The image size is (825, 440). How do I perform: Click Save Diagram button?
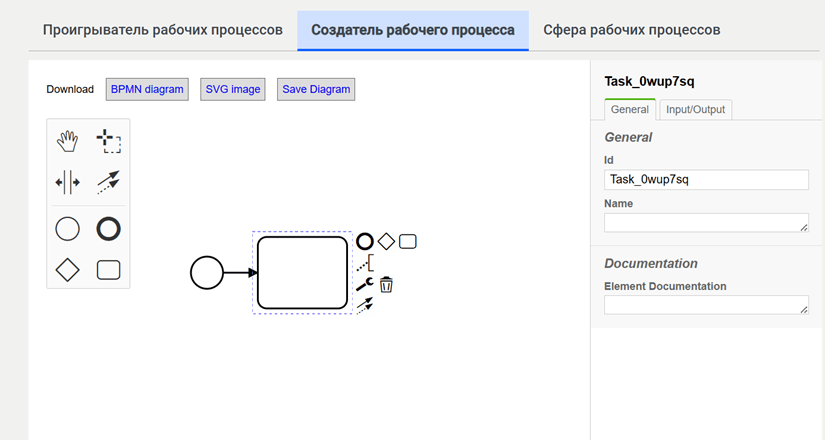pos(316,89)
